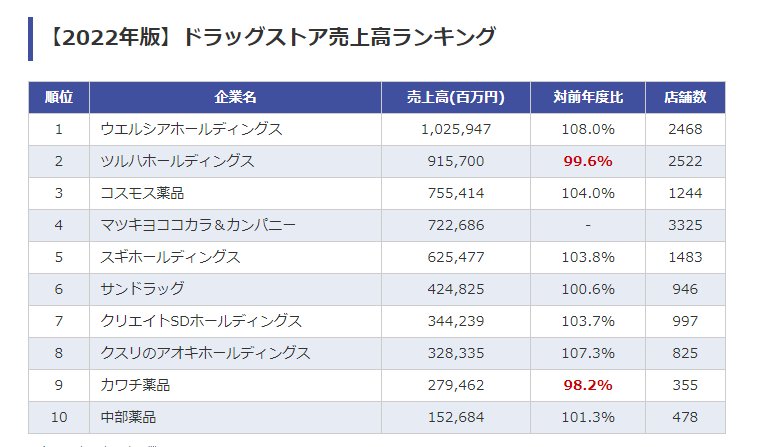Click クリエイトSDホールディングス in the list
This screenshot has height=447, width=759.
[201, 321]
